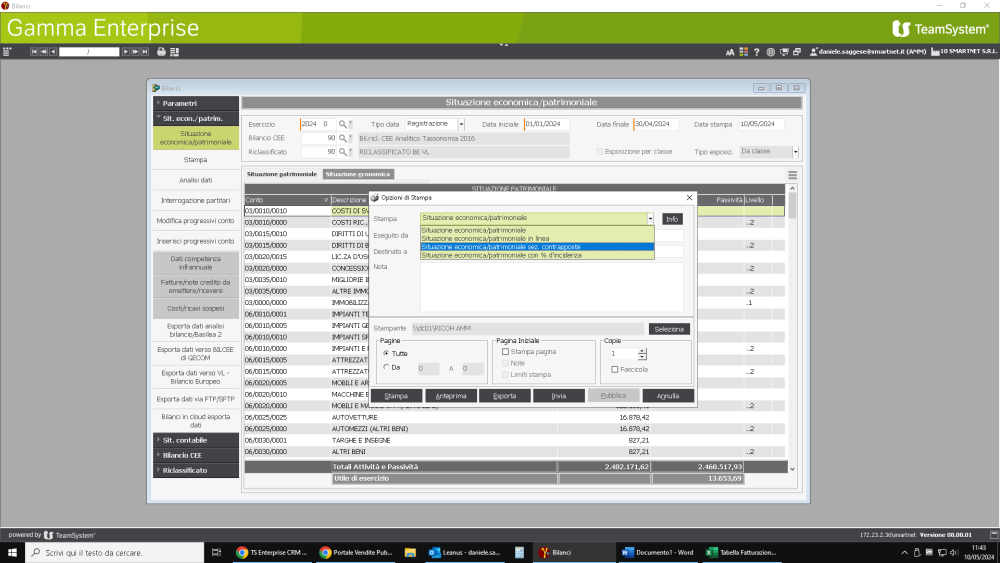Click the globe icon in top toolbar

coord(770,52)
